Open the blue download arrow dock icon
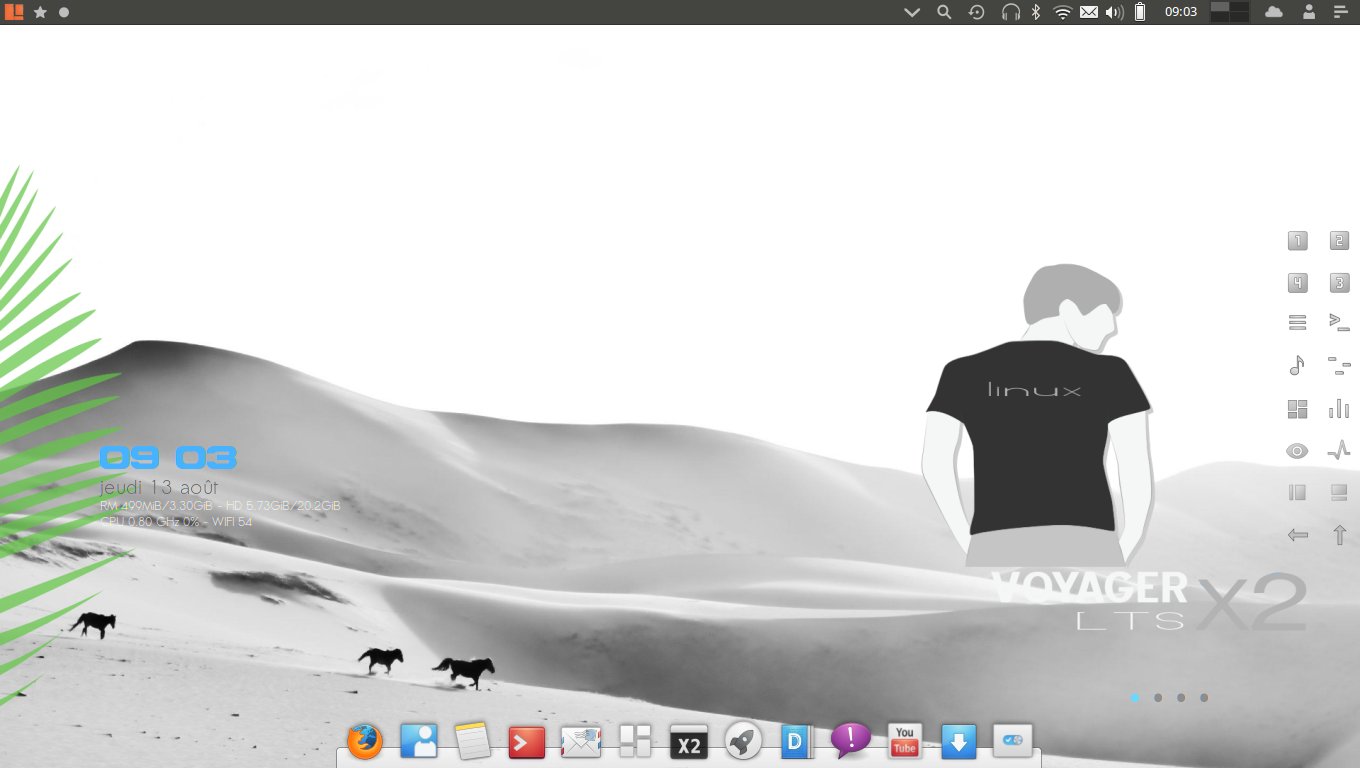The width and height of the screenshot is (1360, 768). (x=959, y=741)
